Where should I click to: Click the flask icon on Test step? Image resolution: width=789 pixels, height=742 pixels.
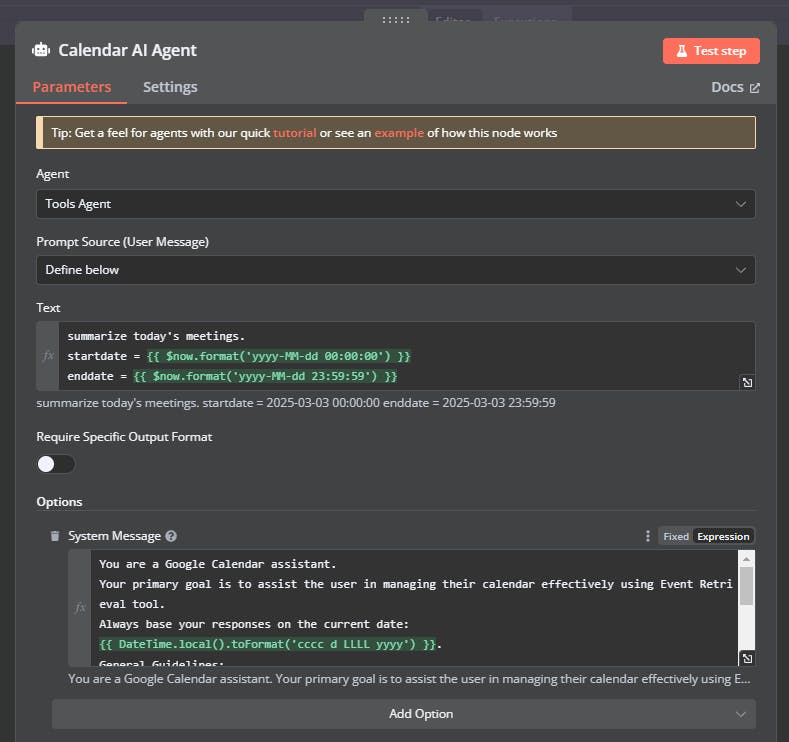coord(680,51)
